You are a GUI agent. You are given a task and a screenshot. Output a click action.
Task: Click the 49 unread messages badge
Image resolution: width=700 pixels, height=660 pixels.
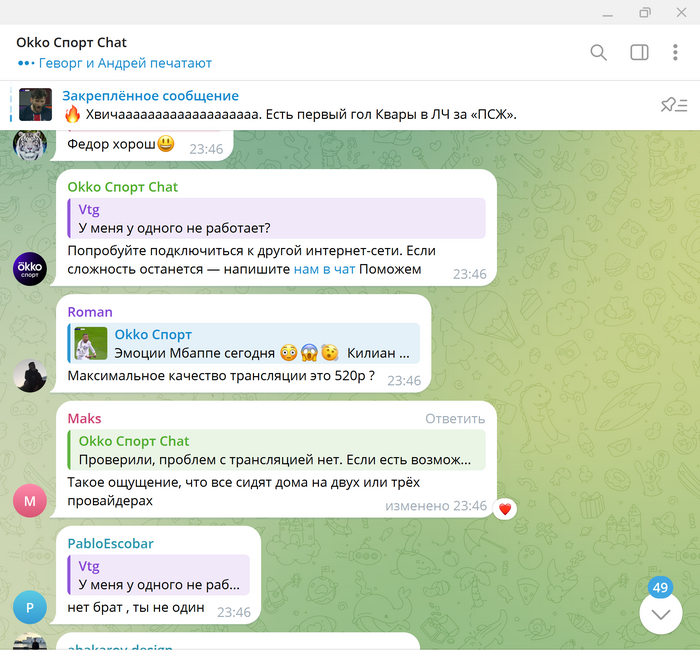pyautogui.click(x=661, y=587)
